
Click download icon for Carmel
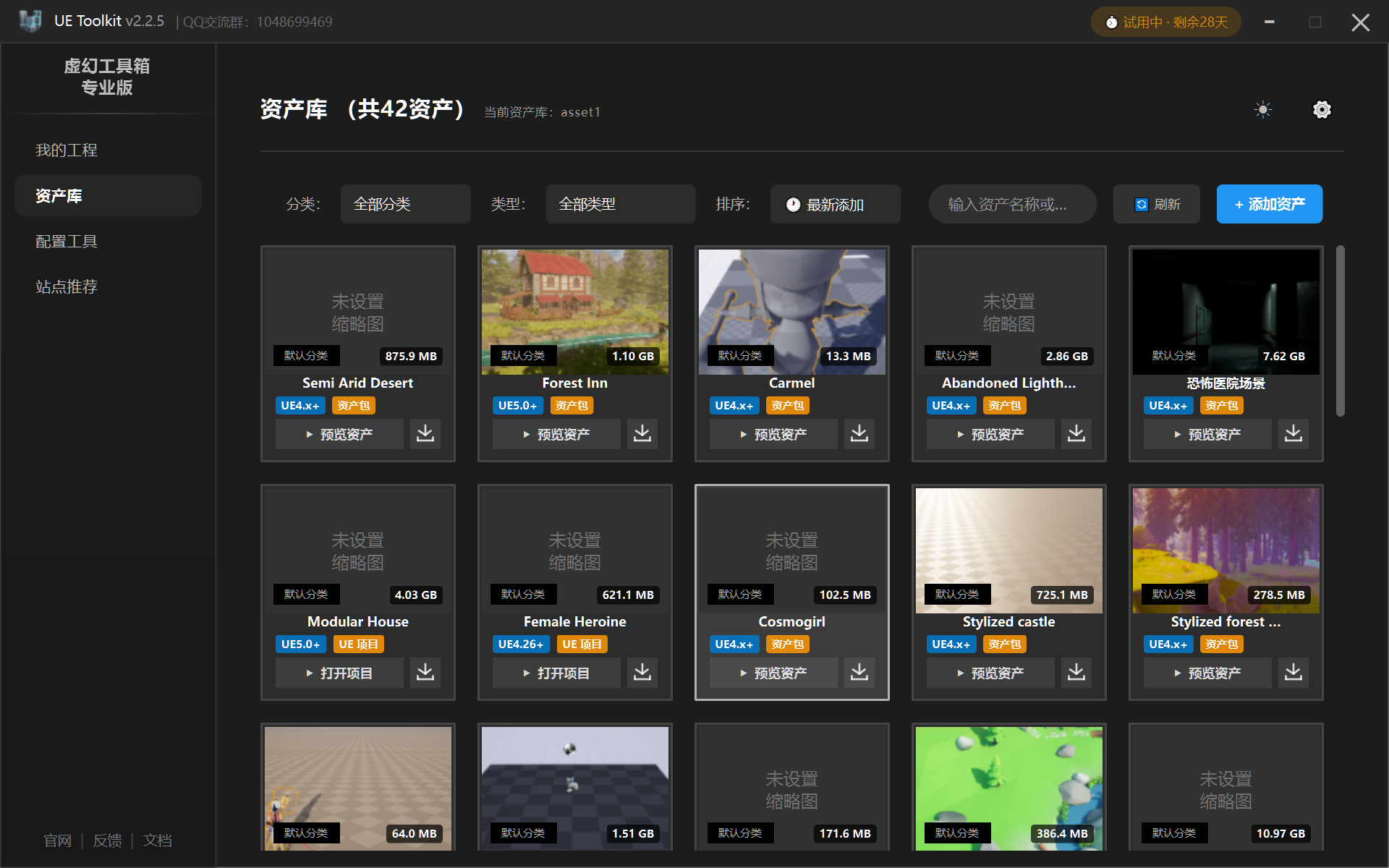[x=859, y=434]
